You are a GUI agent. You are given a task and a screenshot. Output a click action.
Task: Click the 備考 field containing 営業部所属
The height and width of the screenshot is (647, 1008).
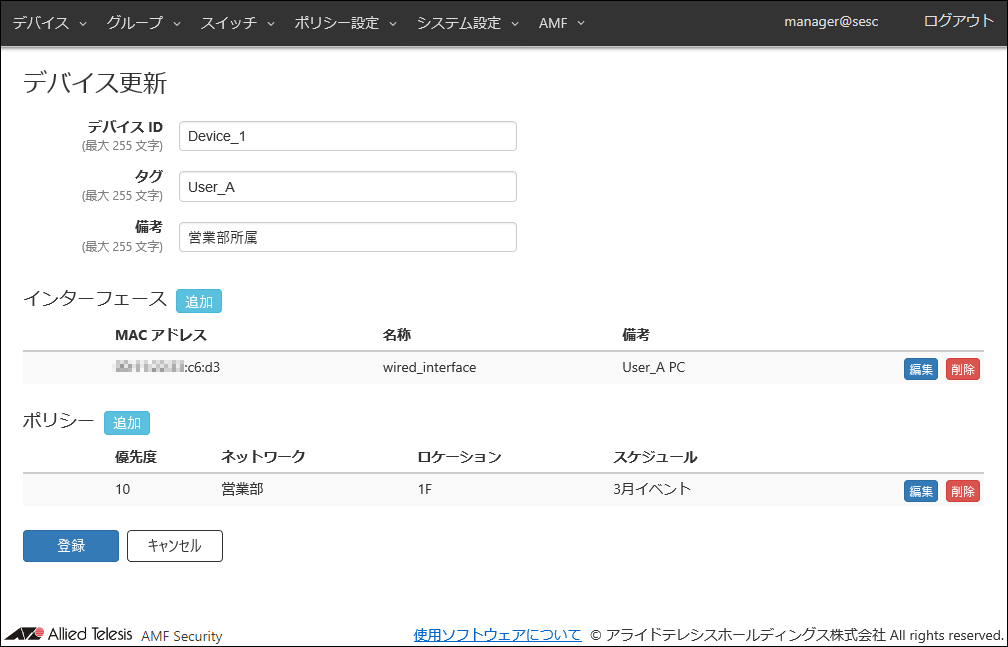click(x=347, y=237)
